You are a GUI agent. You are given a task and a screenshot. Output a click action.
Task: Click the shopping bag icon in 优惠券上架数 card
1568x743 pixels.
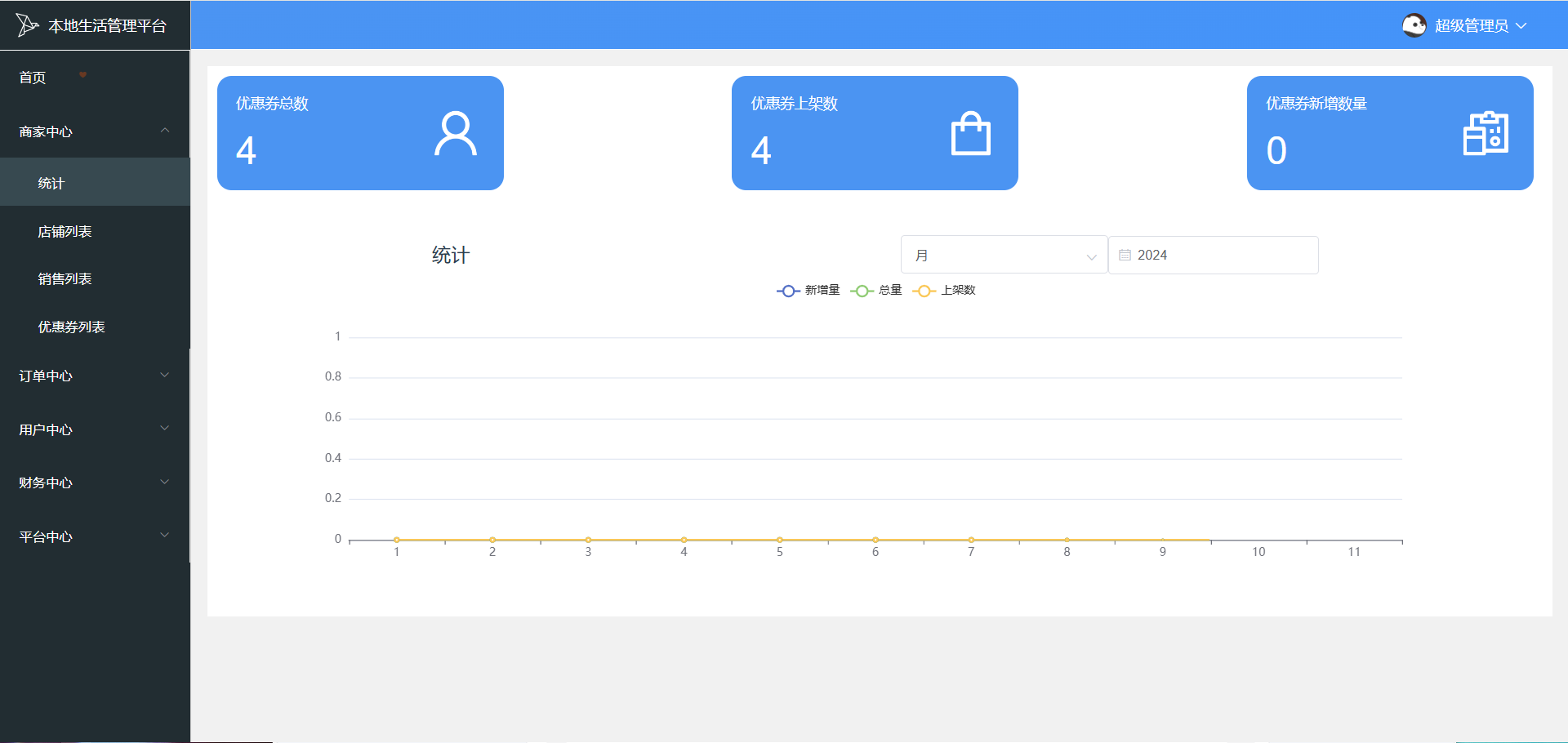click(971, 134)
